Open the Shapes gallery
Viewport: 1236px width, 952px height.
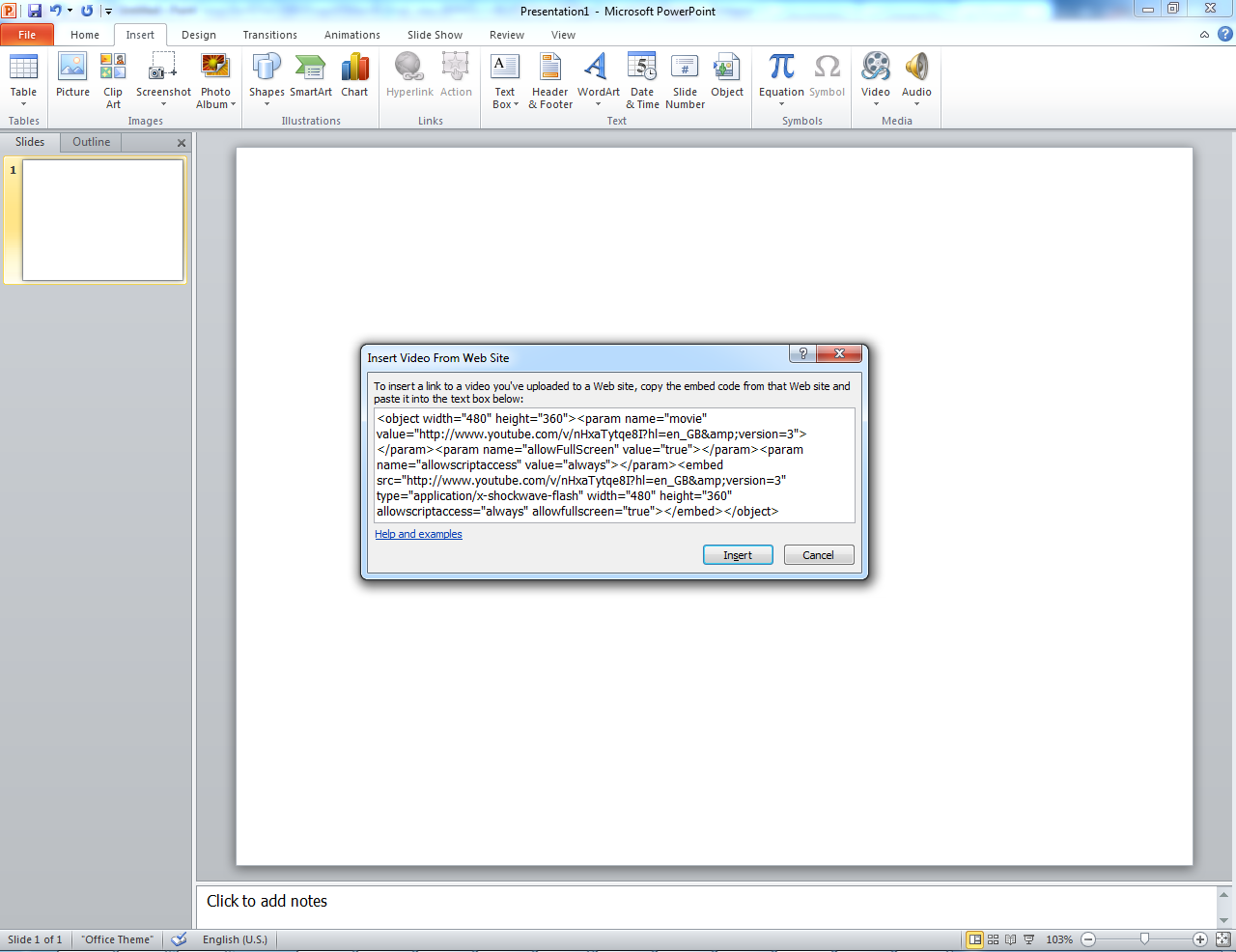pyautogui.click(x=267, y=79)
